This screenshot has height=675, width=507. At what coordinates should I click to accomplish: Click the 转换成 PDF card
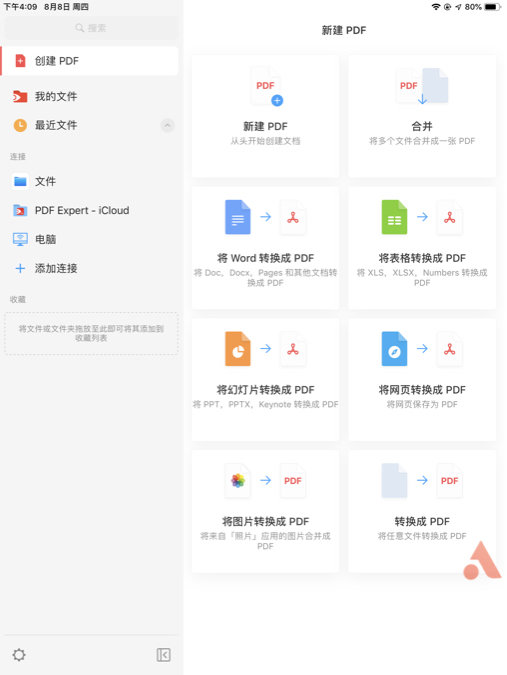(x=422, y=511)
